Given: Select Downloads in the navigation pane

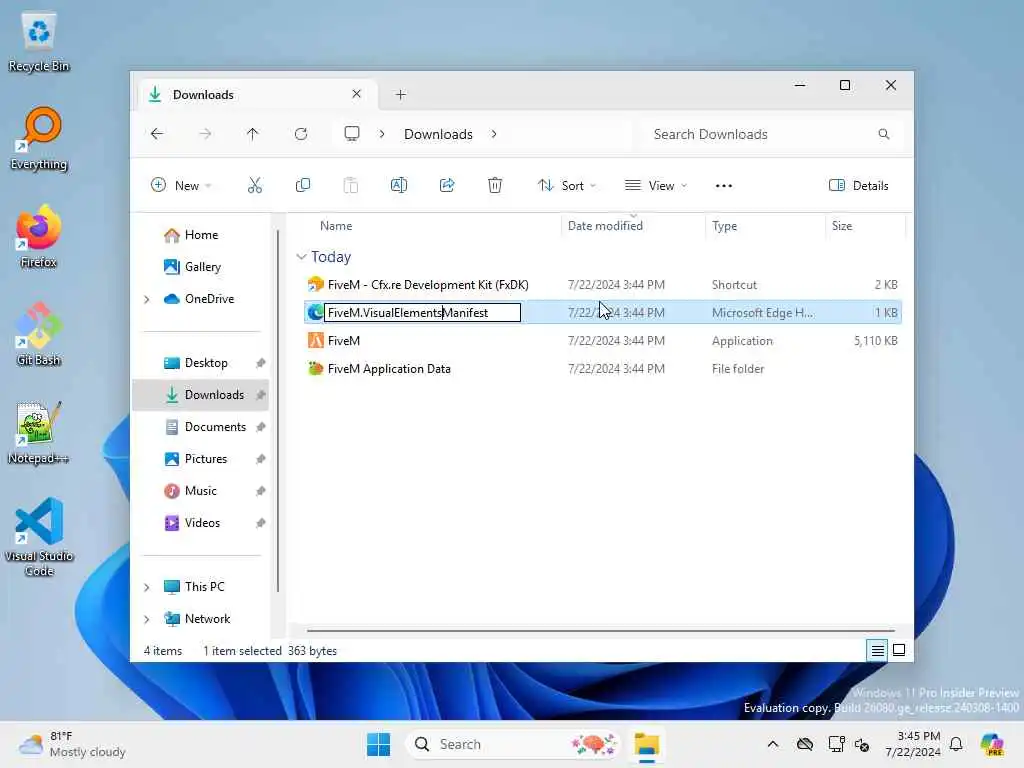Looking at the screenshot, I should click(x=200, y=395).
